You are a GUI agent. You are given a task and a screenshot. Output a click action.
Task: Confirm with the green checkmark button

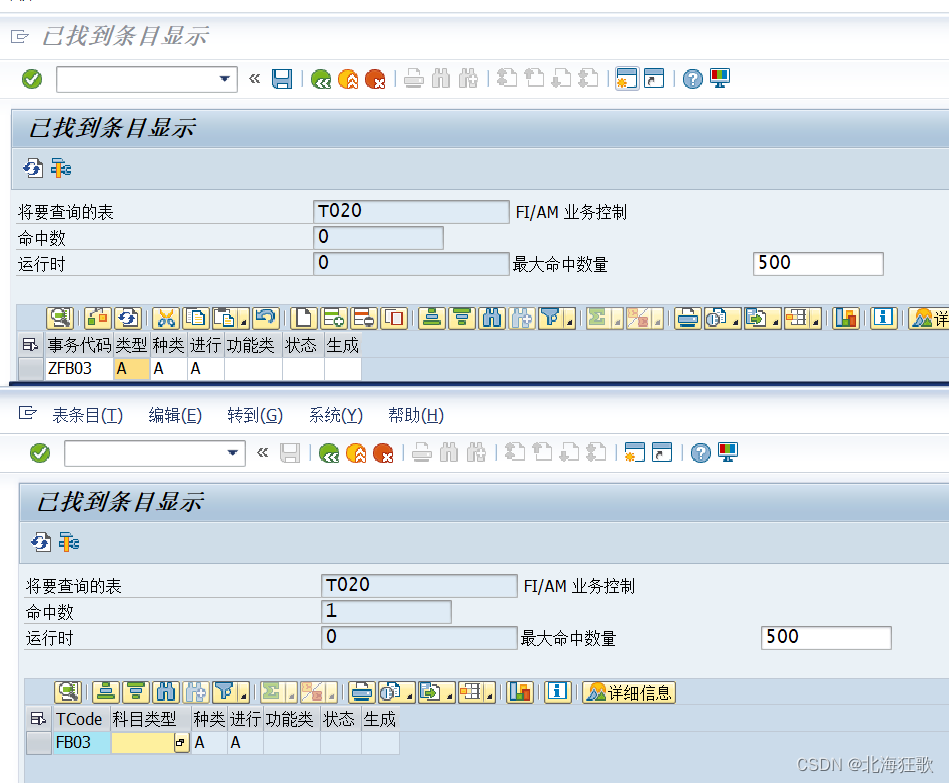point(31,78)
